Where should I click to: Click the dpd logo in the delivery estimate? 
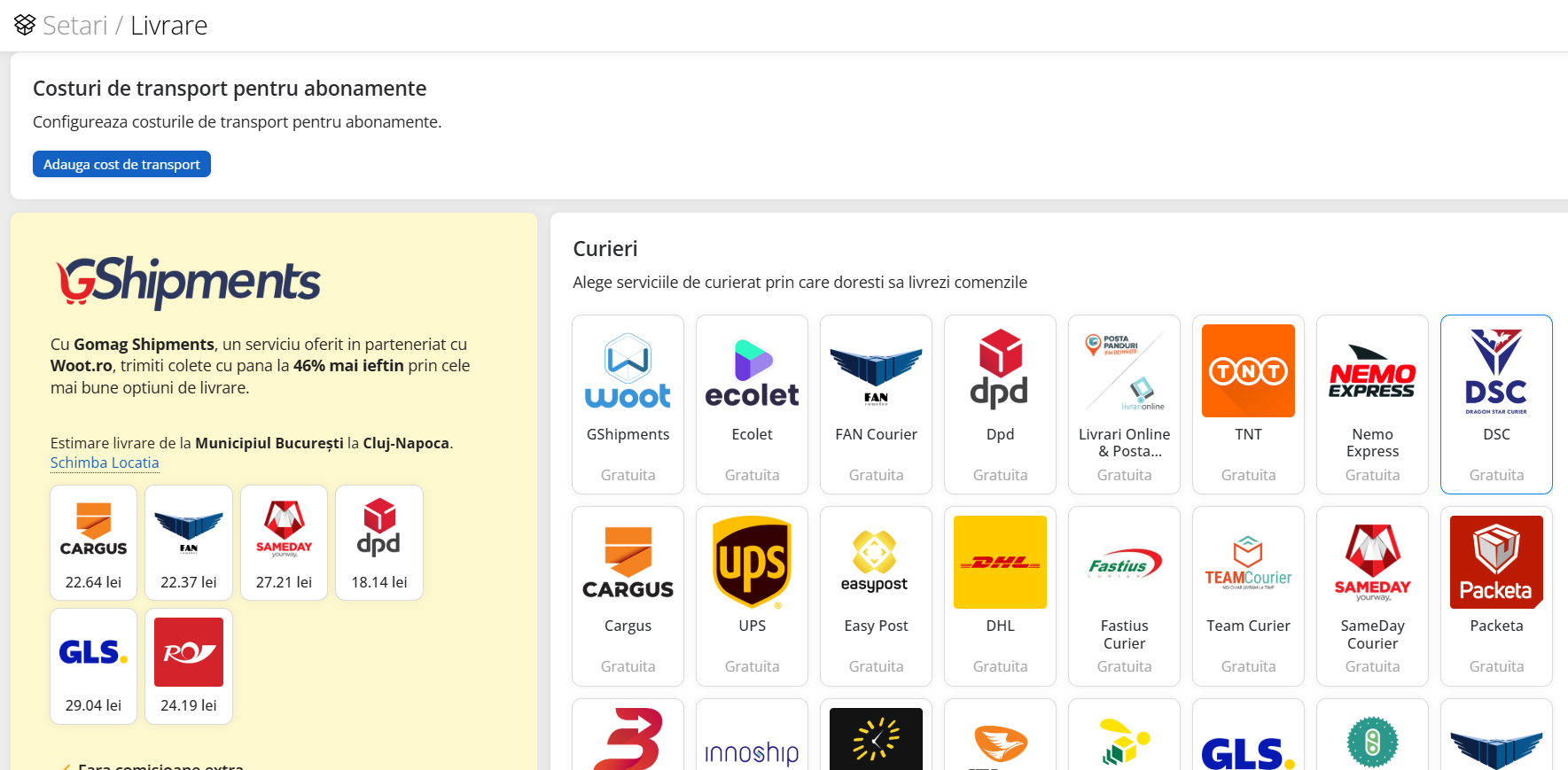pos(379,529)
